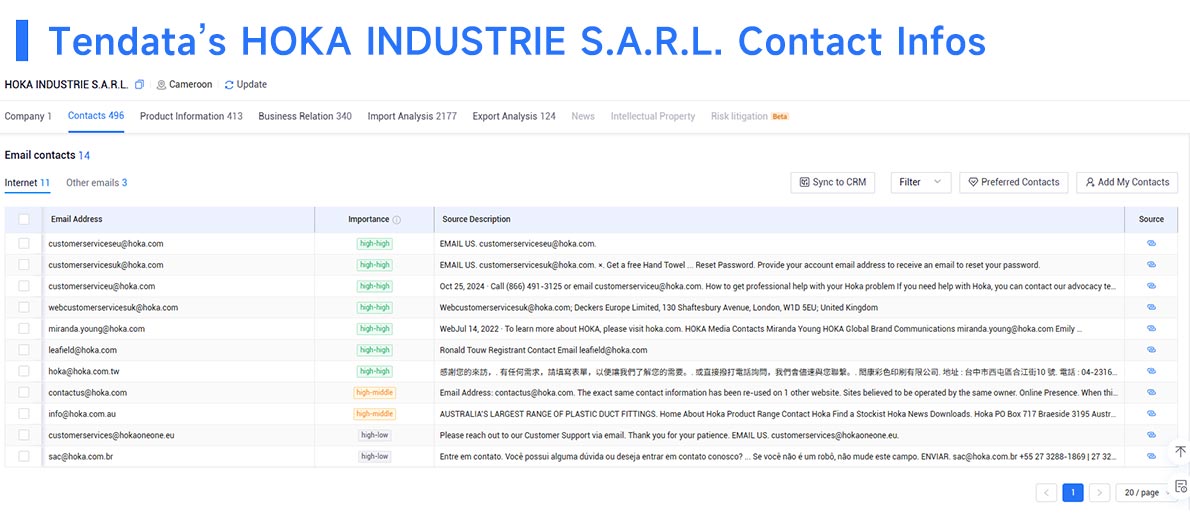Screen dimensions: 1190x518
Task: Check the box for info@hoka.com.au
Action: pos(24,413)
